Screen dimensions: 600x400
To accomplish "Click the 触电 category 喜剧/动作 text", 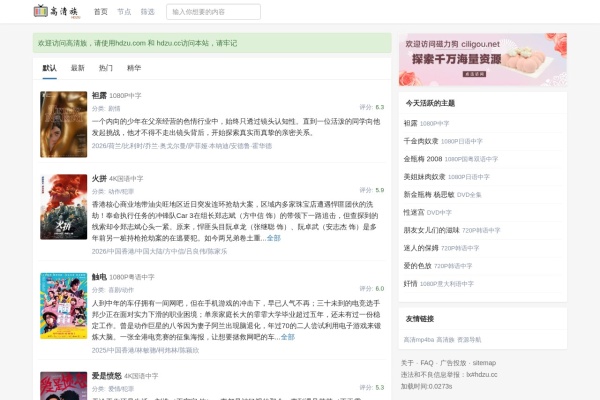I will tap(121, 290).
